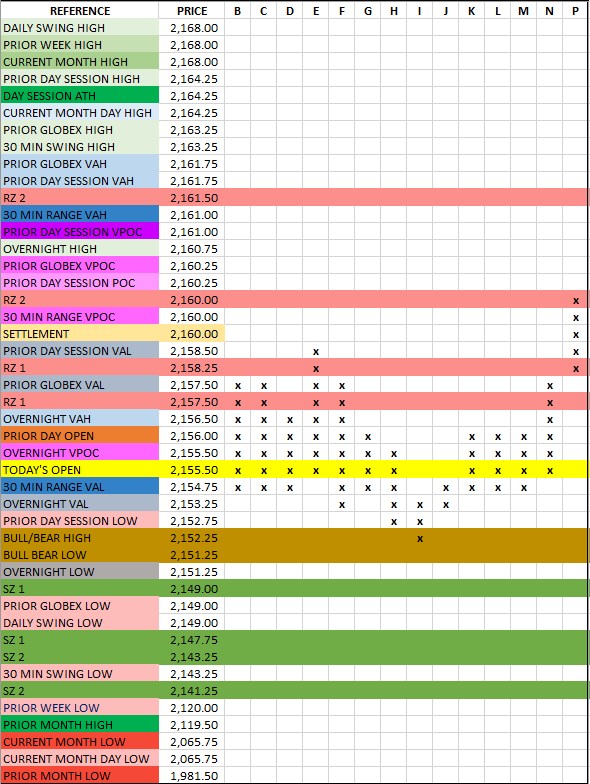Click column G x in PRIOR DAY OPEN row

pos(368,436)
